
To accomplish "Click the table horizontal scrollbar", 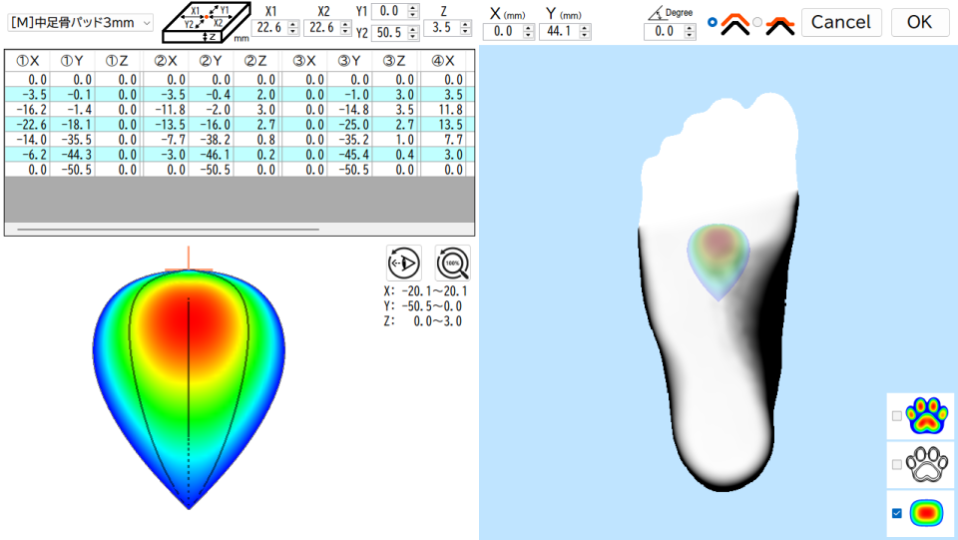I will pos(169,230).
